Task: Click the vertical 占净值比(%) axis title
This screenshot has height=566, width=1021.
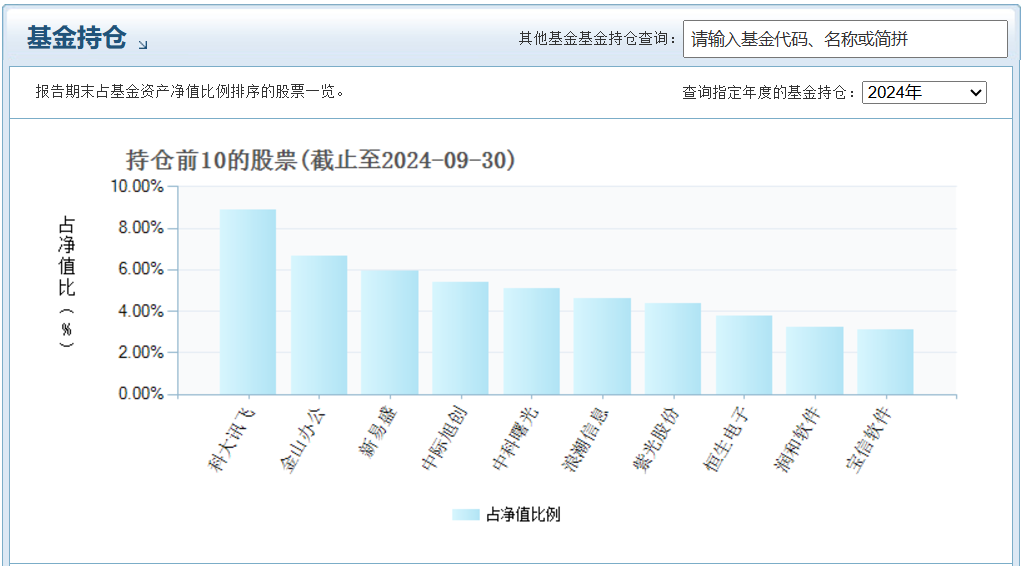Action: point(66,281)
